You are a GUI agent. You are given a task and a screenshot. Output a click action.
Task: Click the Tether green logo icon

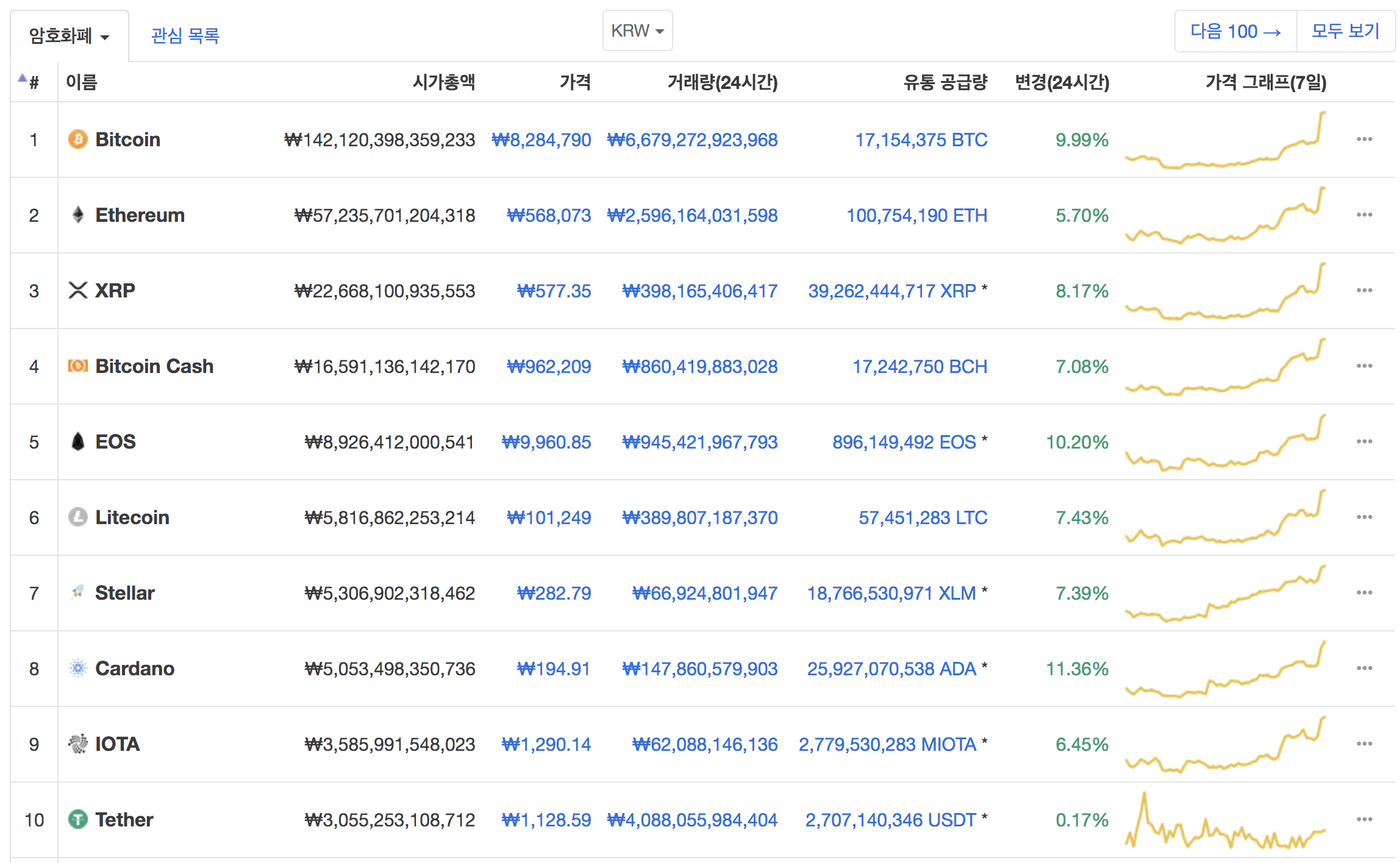(x=77, y=819)
